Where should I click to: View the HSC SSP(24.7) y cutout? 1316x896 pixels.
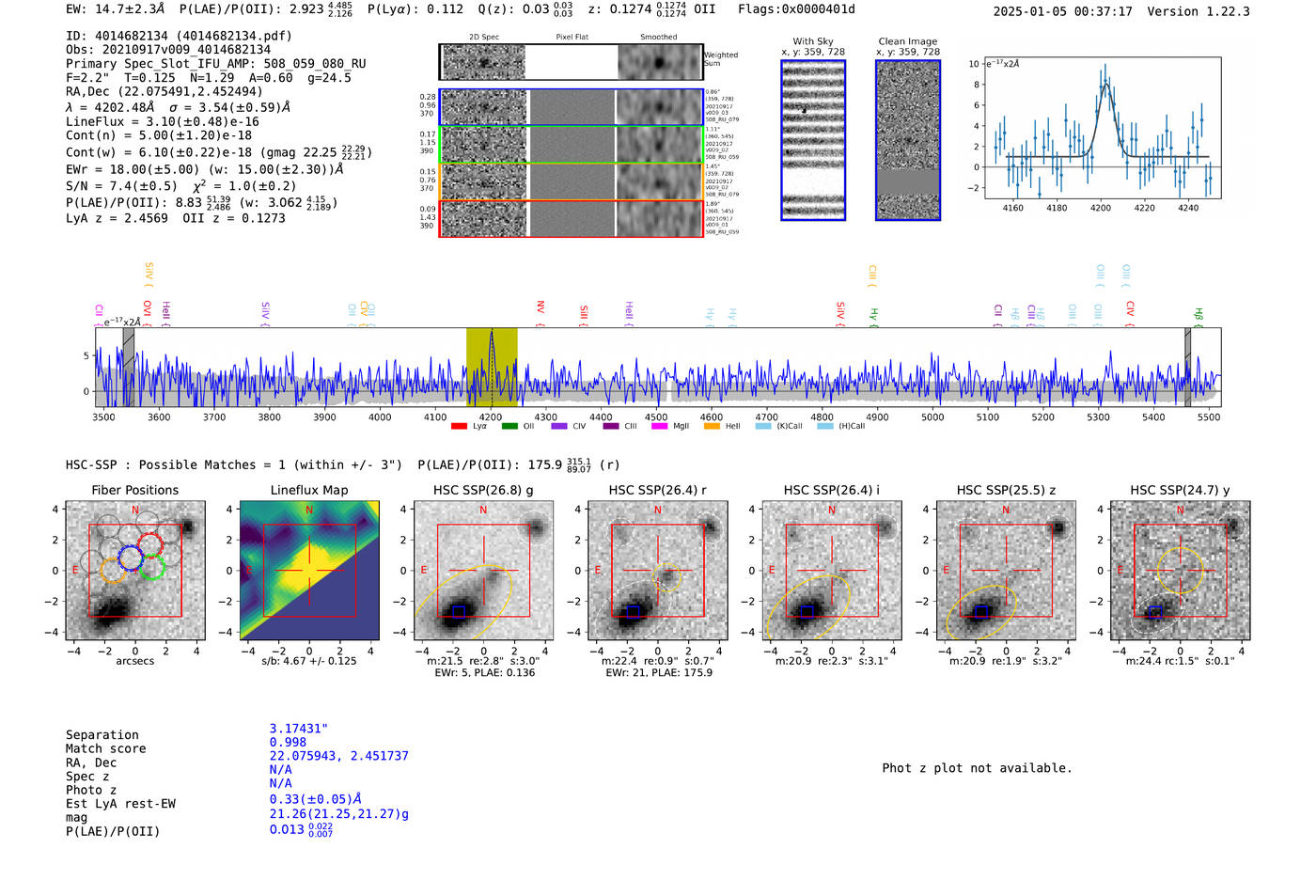click(x=1181, y=570)
